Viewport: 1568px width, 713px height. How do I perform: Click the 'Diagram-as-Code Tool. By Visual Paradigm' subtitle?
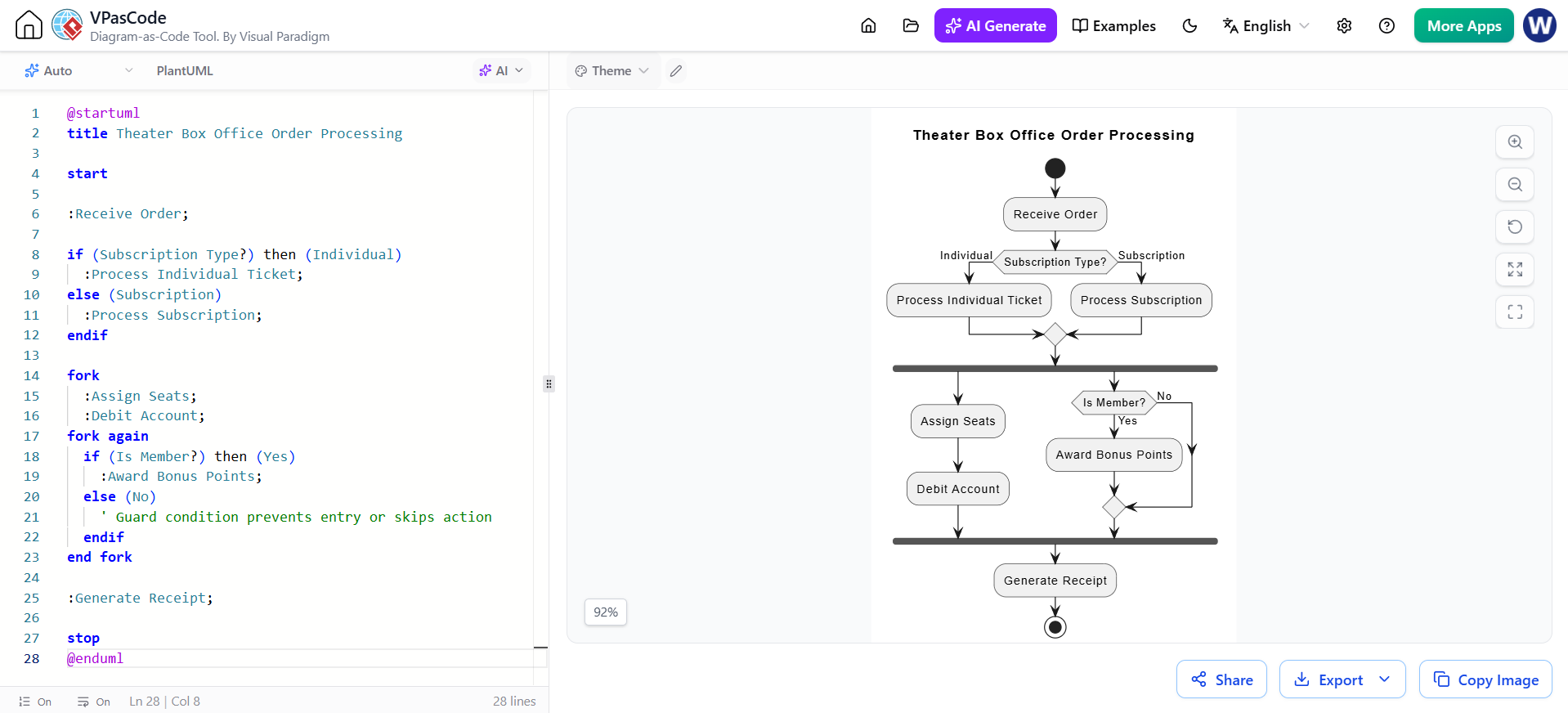[210, 37]
